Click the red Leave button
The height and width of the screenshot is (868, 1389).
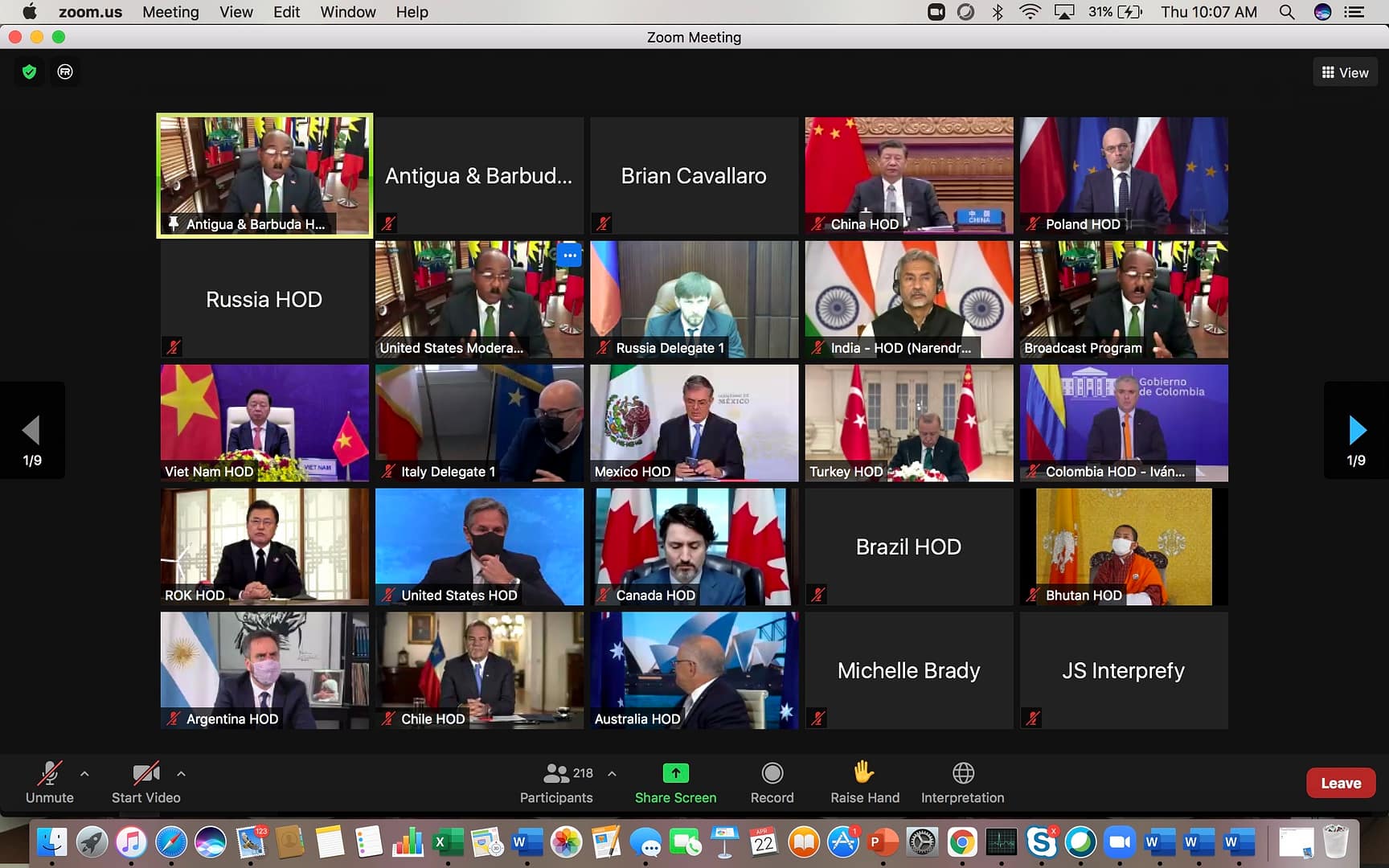click(1340, 783)
